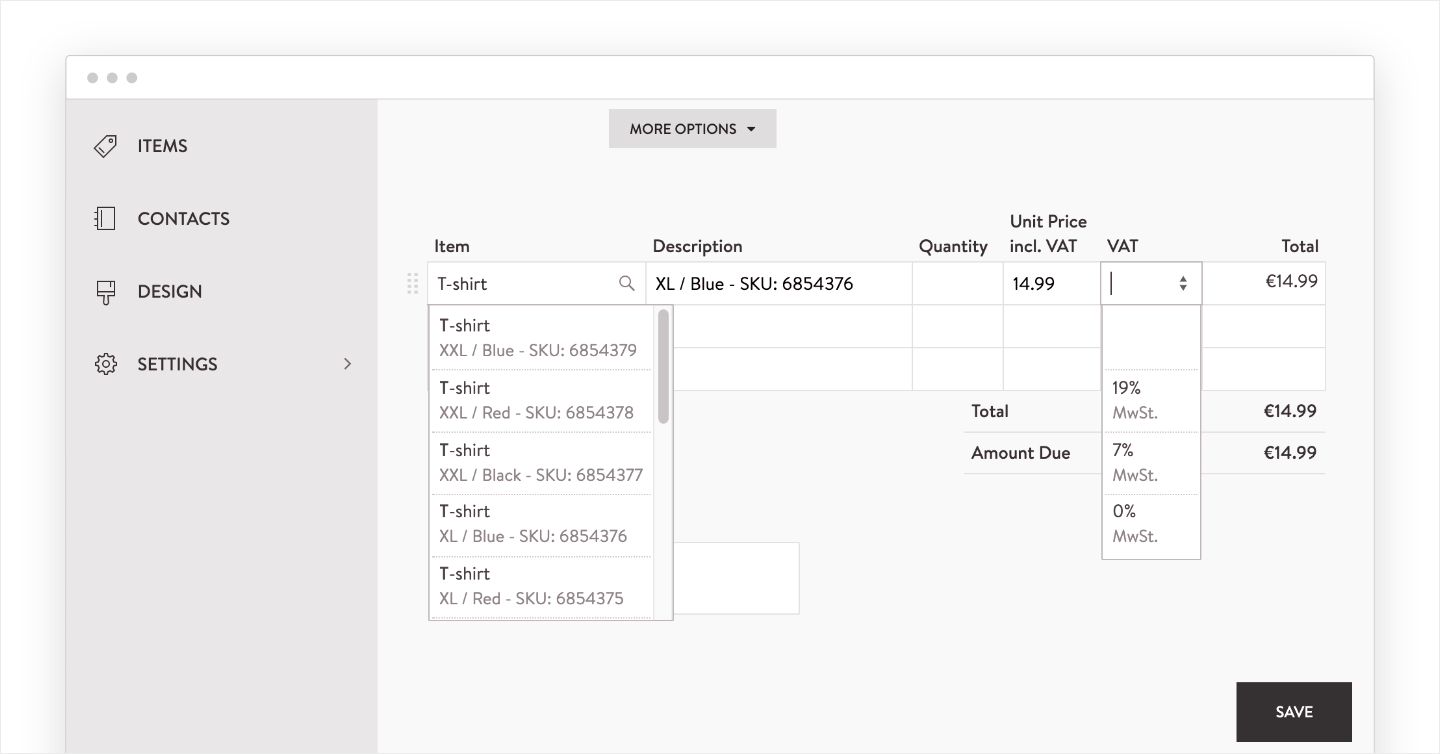Click the Unit Price field showing 14.99

pos(1052,284)
